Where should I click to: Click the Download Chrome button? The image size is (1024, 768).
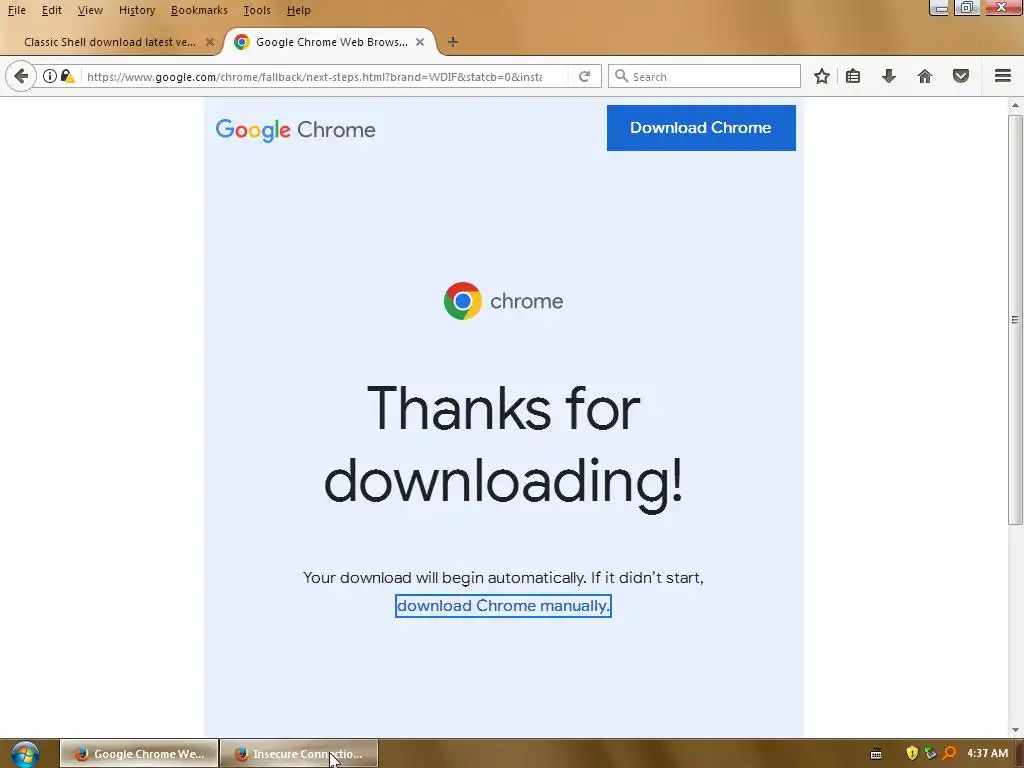[701, 128]
